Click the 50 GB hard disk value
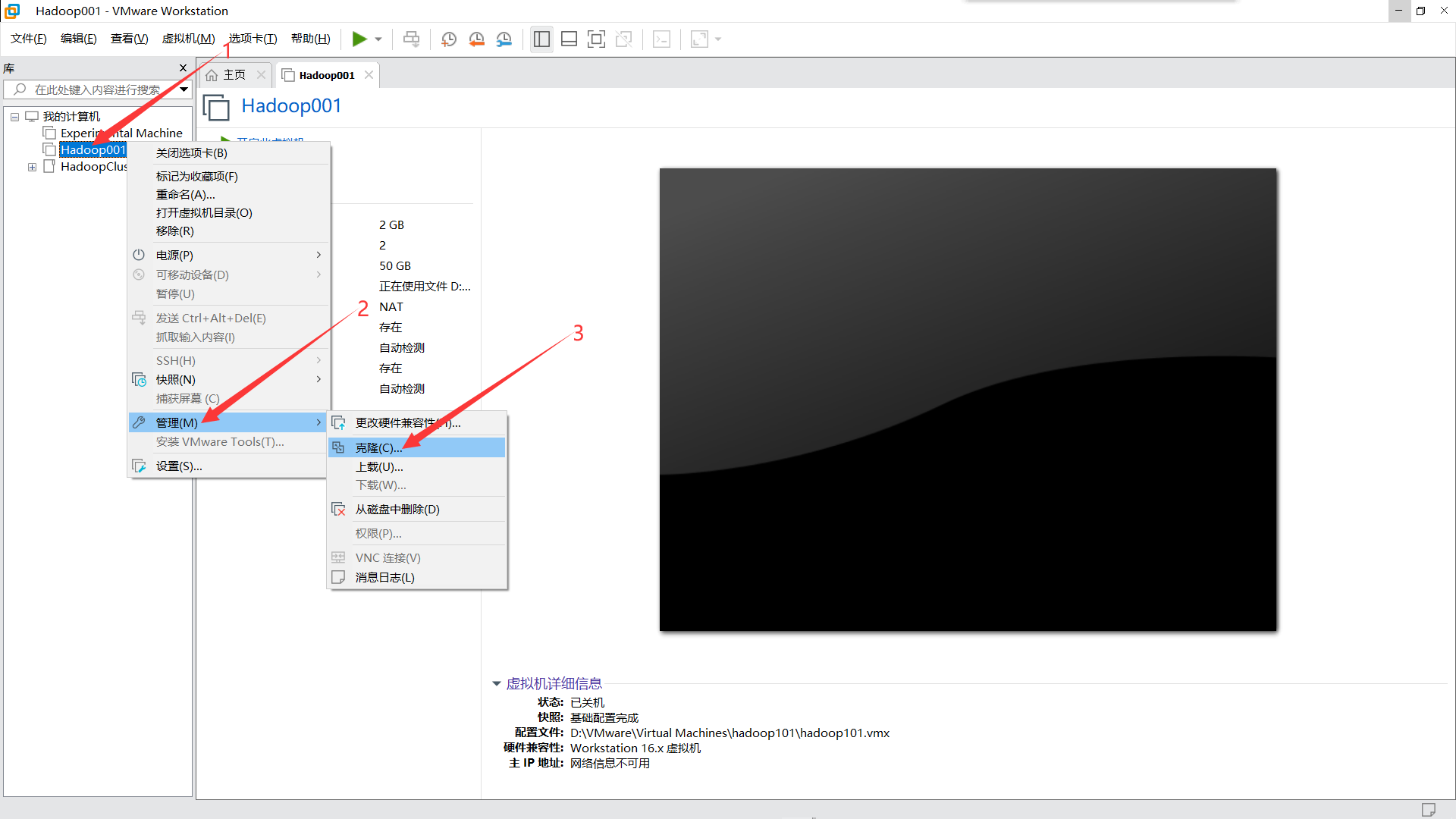Screen dimensions: 1456x819 (395, 265)
